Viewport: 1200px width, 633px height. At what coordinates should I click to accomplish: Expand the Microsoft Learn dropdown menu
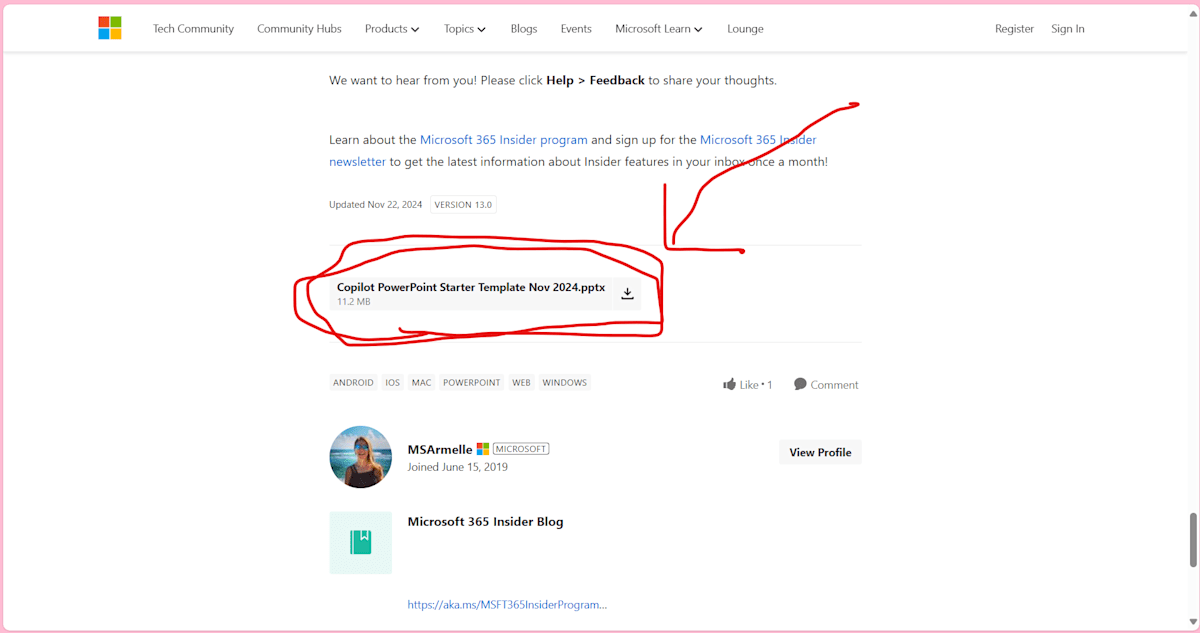point(659,29)
